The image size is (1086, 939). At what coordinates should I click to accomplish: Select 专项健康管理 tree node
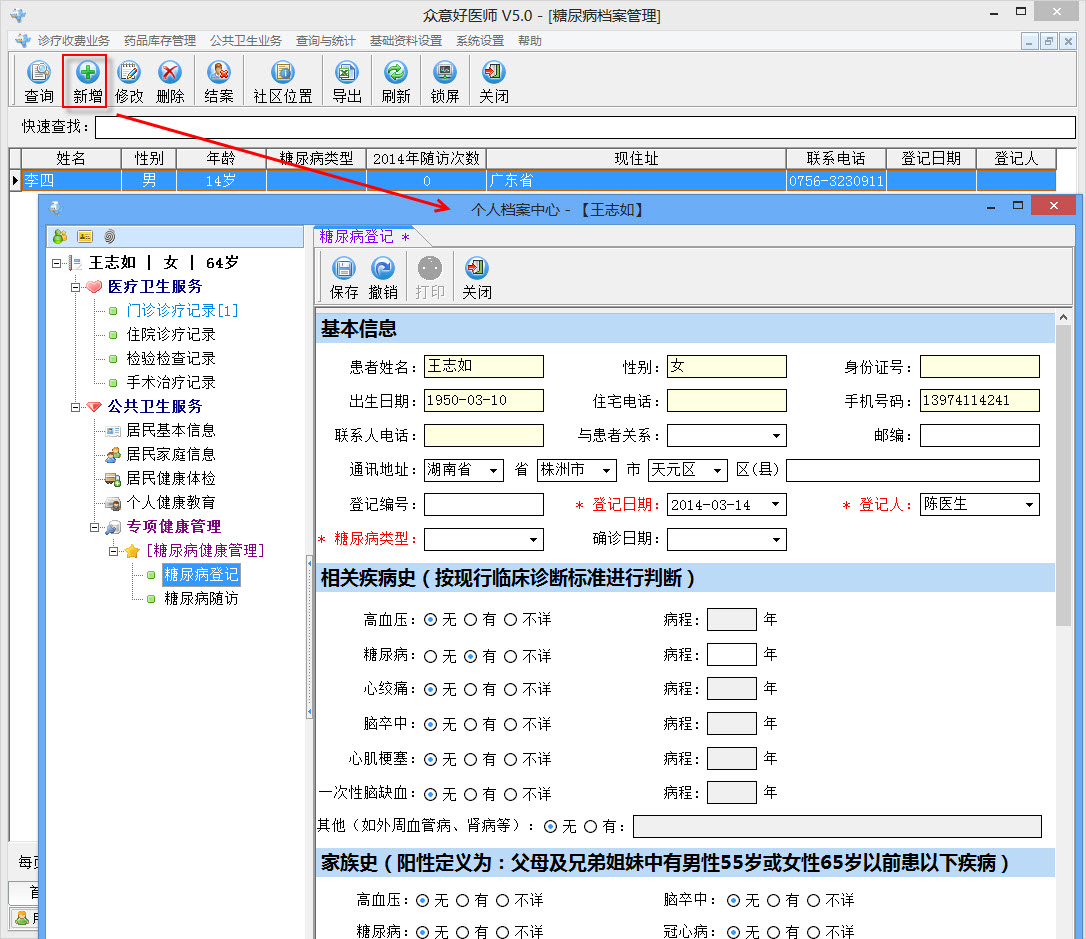(x=173, y=526)
